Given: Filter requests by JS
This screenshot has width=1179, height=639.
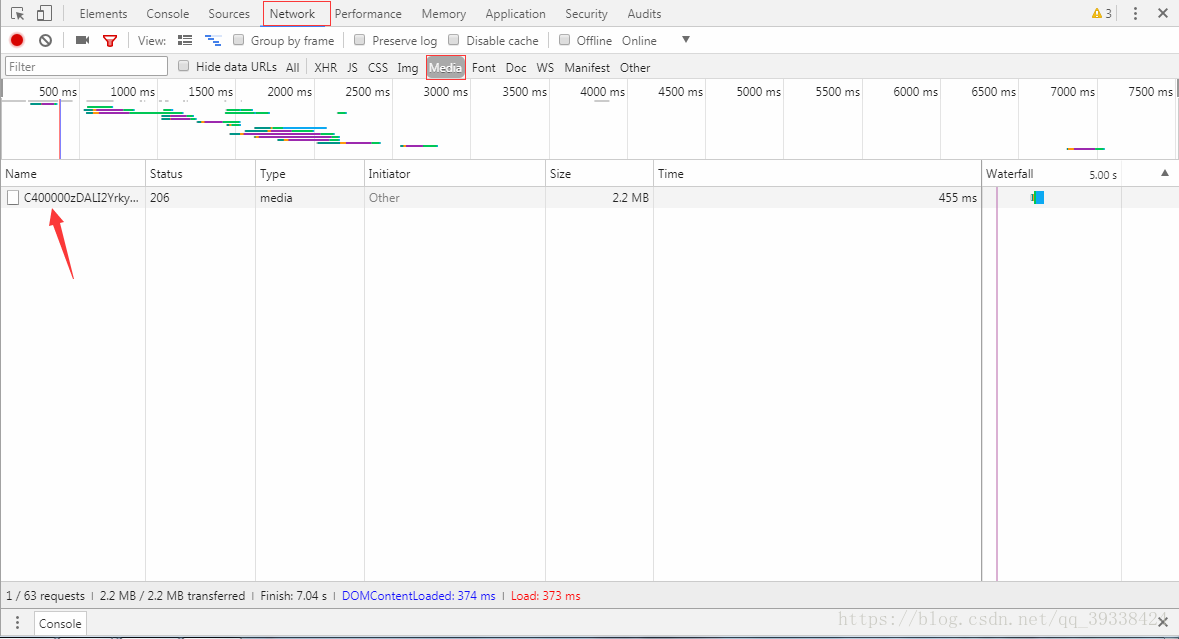Looking at the screenshot, I should tap(352, 68).
